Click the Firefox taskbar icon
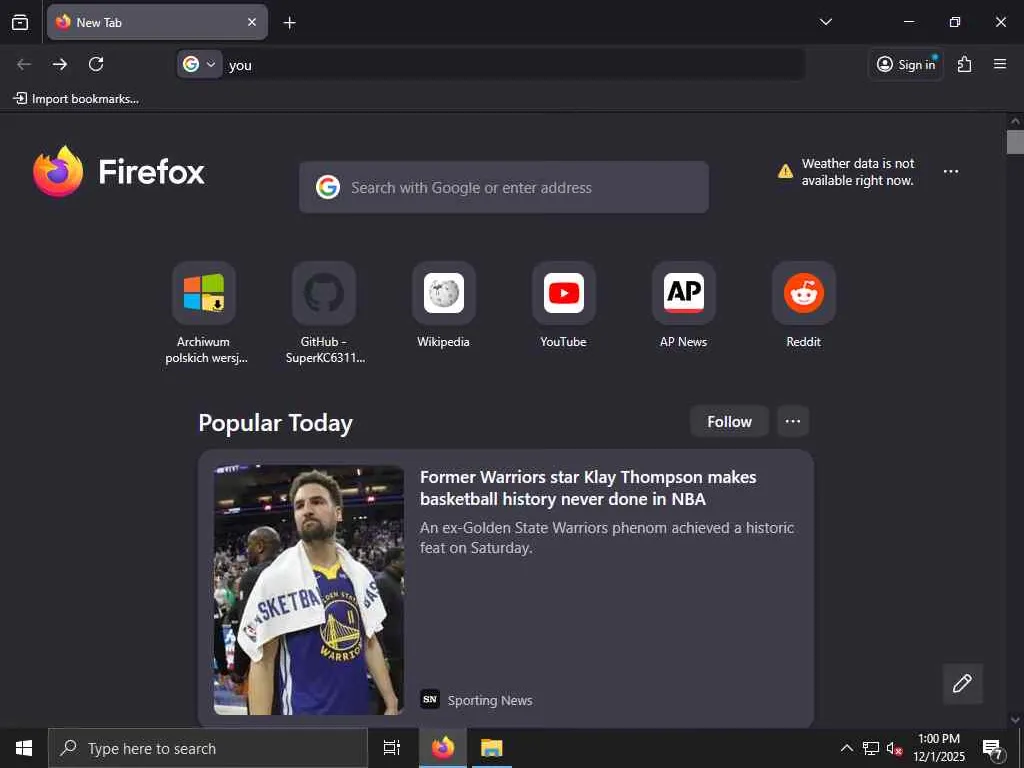The height and width of the screenshot is (768, 1024). tap(443, 748)
